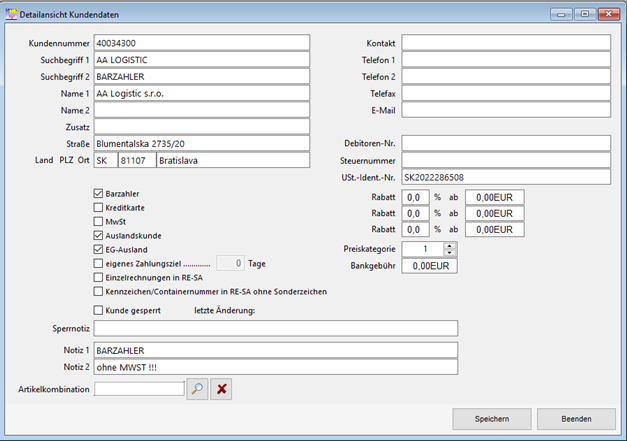
Task: Click the magnifier search icon for Artikelkombination
Action: point(198,388)
